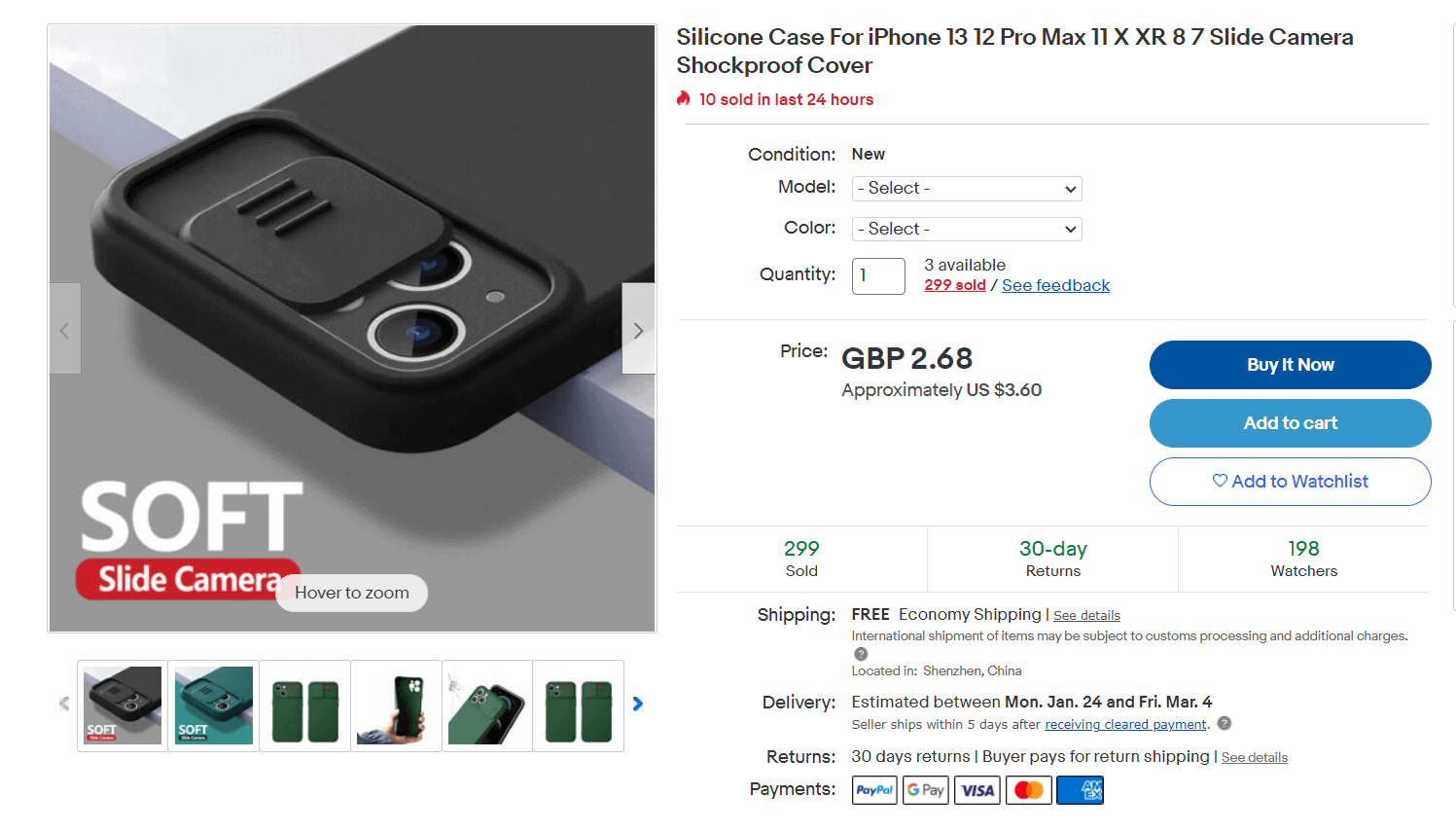
Task: Click the shipping info question mark icon
Action: coord(861,654)
